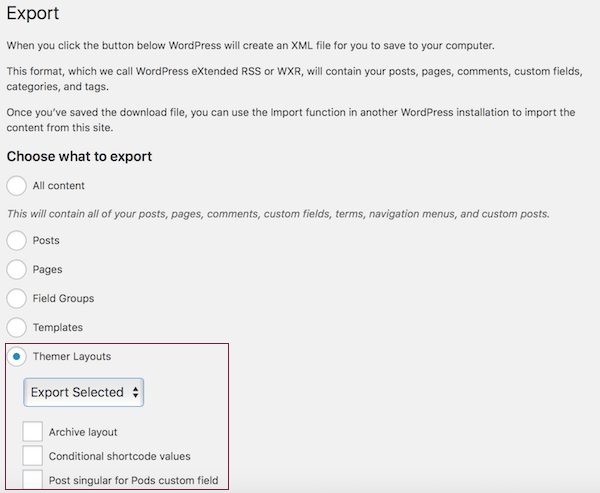This screenshot has width=600, height=493.
Task: Click the Export page heading
Action: click(x=33, y=14)
